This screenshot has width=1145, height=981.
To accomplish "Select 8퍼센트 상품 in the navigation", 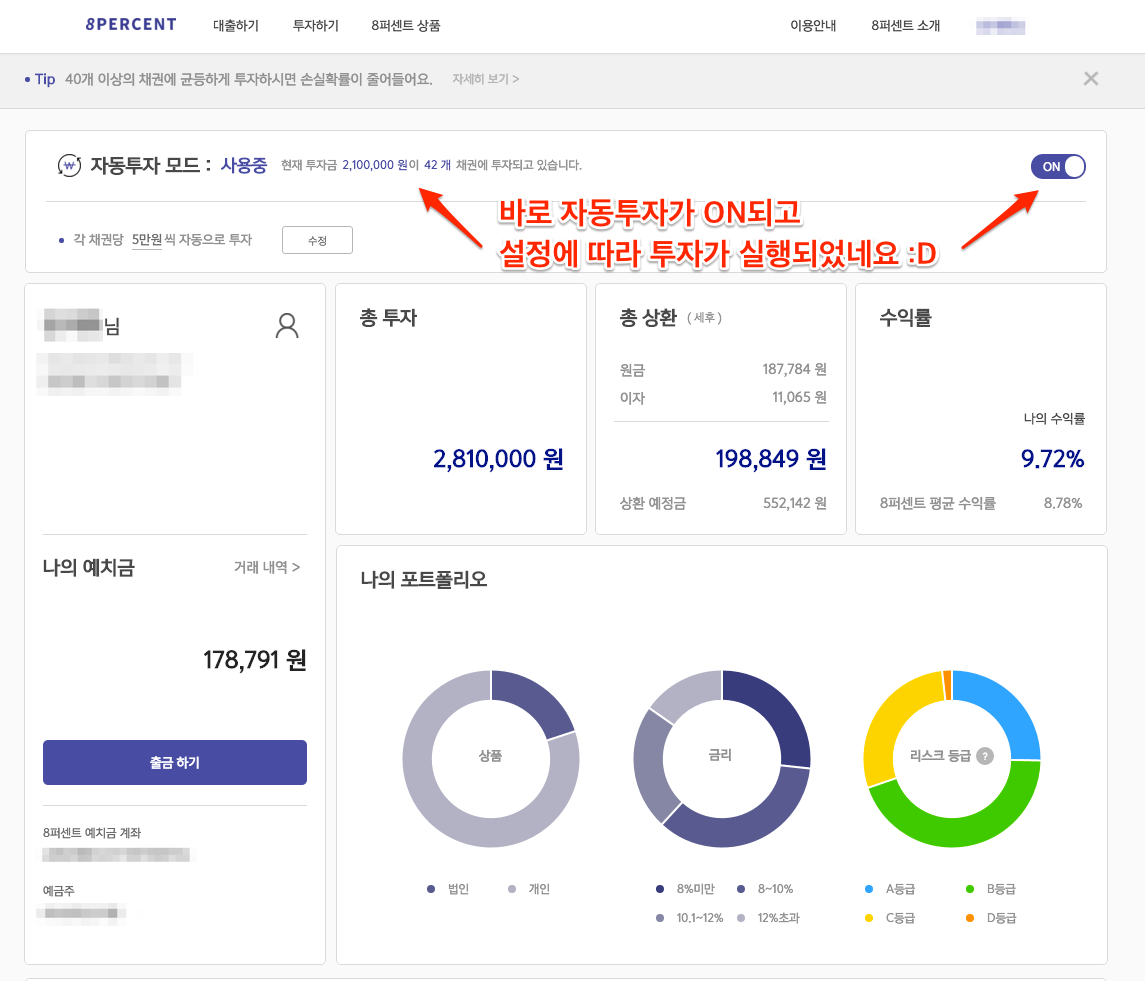I will [408, 25].
